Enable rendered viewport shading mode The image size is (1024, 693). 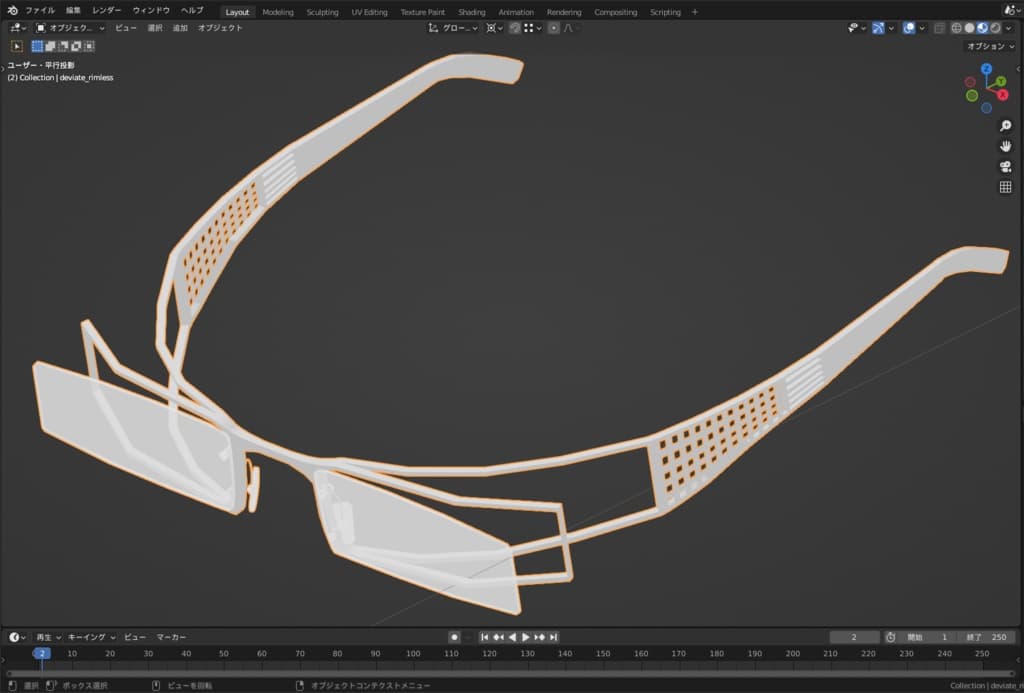click(x=994, y=28)
